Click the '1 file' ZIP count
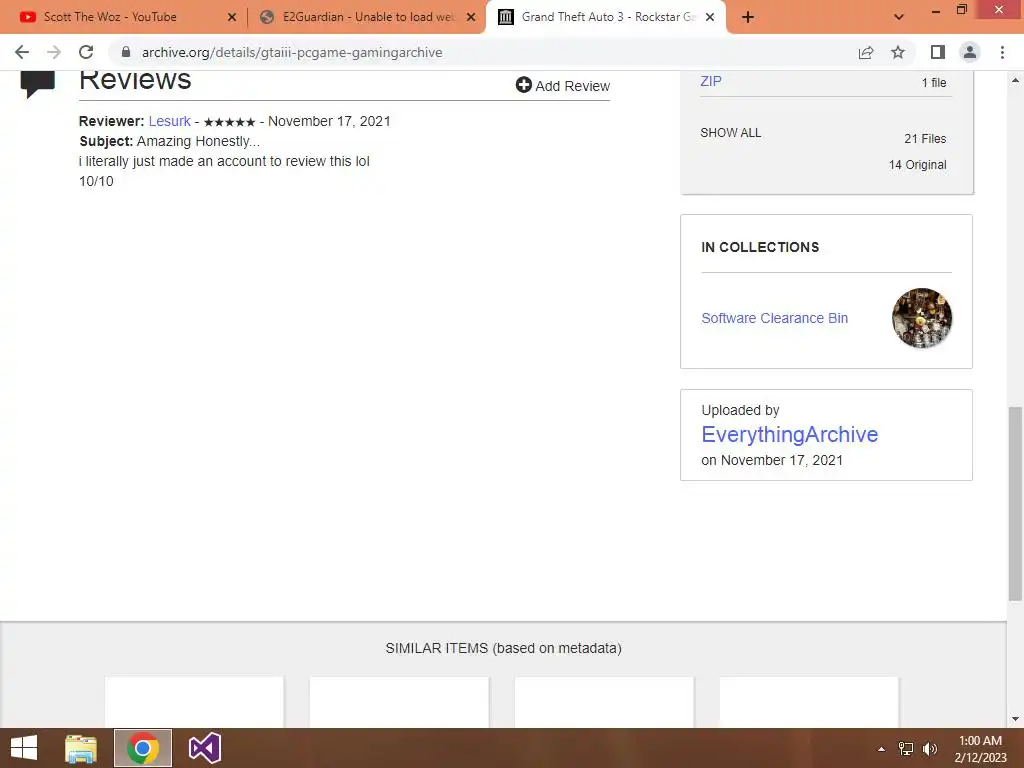Viewport: 1024px width, 768px height. 934,82
